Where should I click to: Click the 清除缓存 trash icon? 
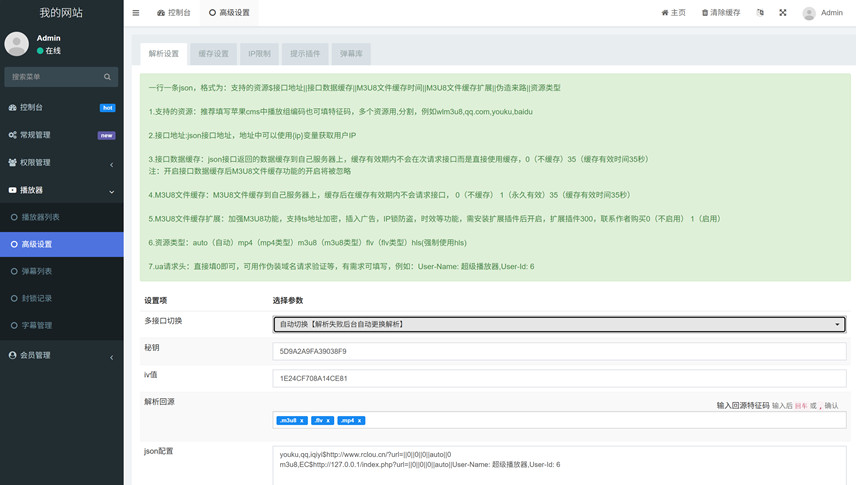705,13
